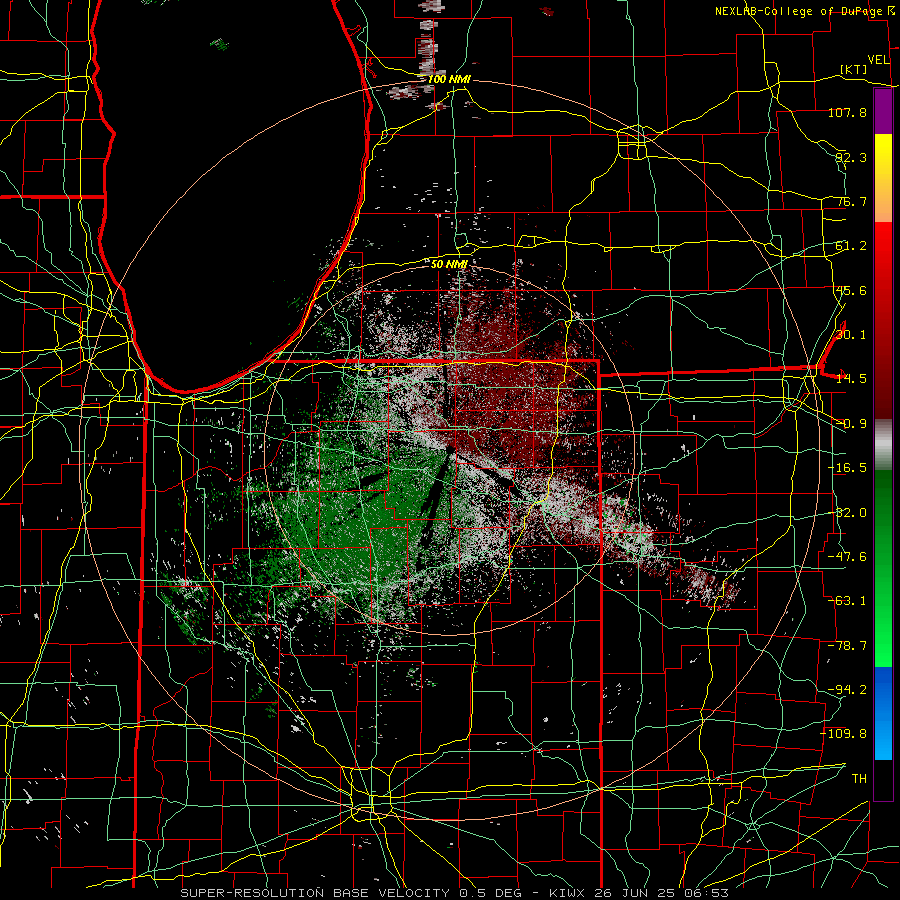The height and width of the screenshot is (900, 900).
Task: Click the "14.5" scale value
Action: click(x=851, y=379)
